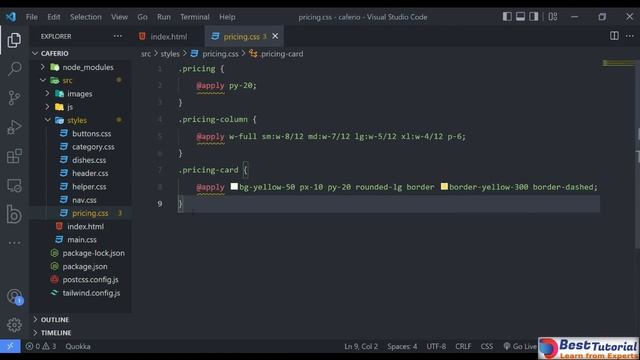This screenshot has width=640, height=360.
Task: Select pricing.css in the explorer tree
Action: pos(90,213)
